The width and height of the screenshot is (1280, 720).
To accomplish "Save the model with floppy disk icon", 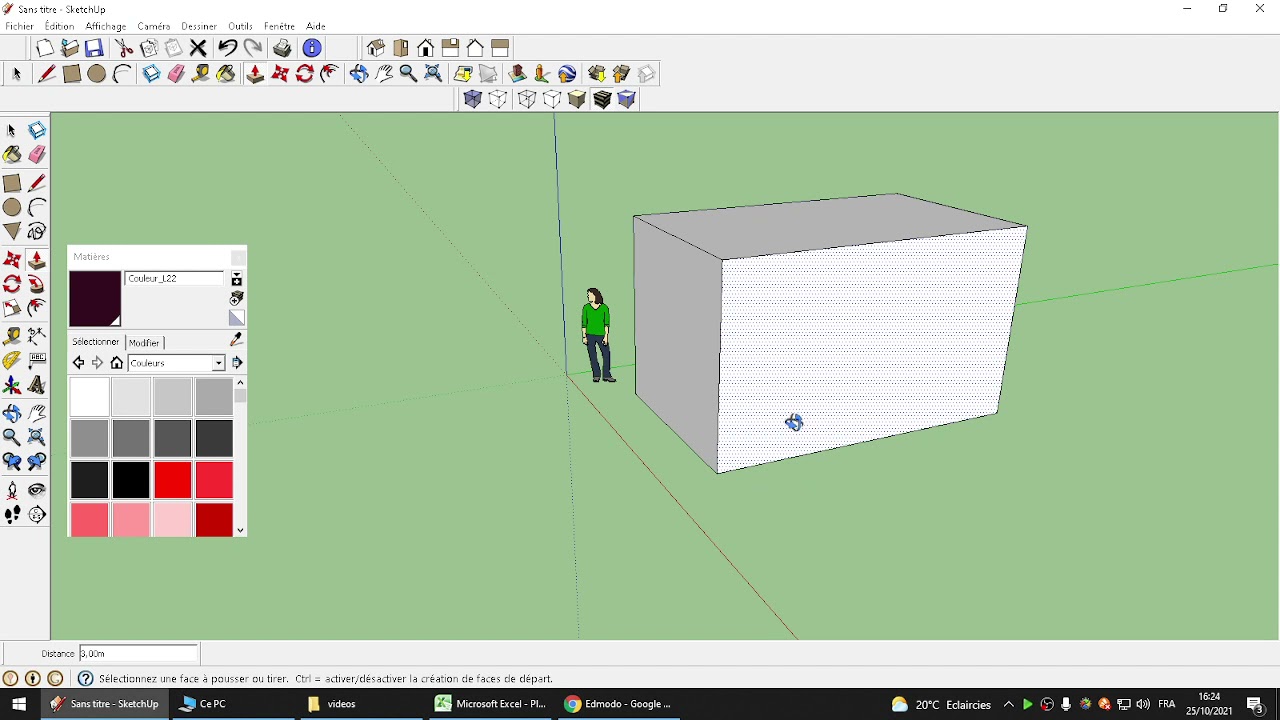I will [94, 48].
